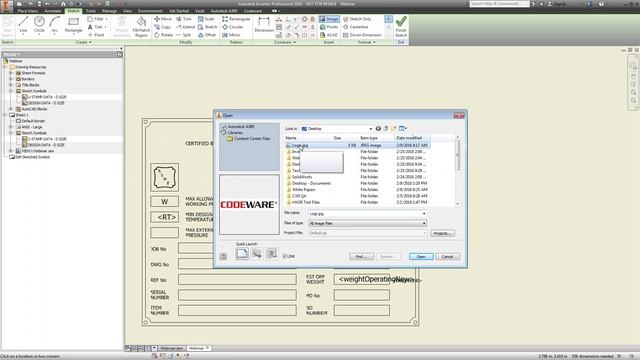The width and height of the screenshot is (640, 360).
Task: Click the Find button in dialog
Action: coord(362,256)
